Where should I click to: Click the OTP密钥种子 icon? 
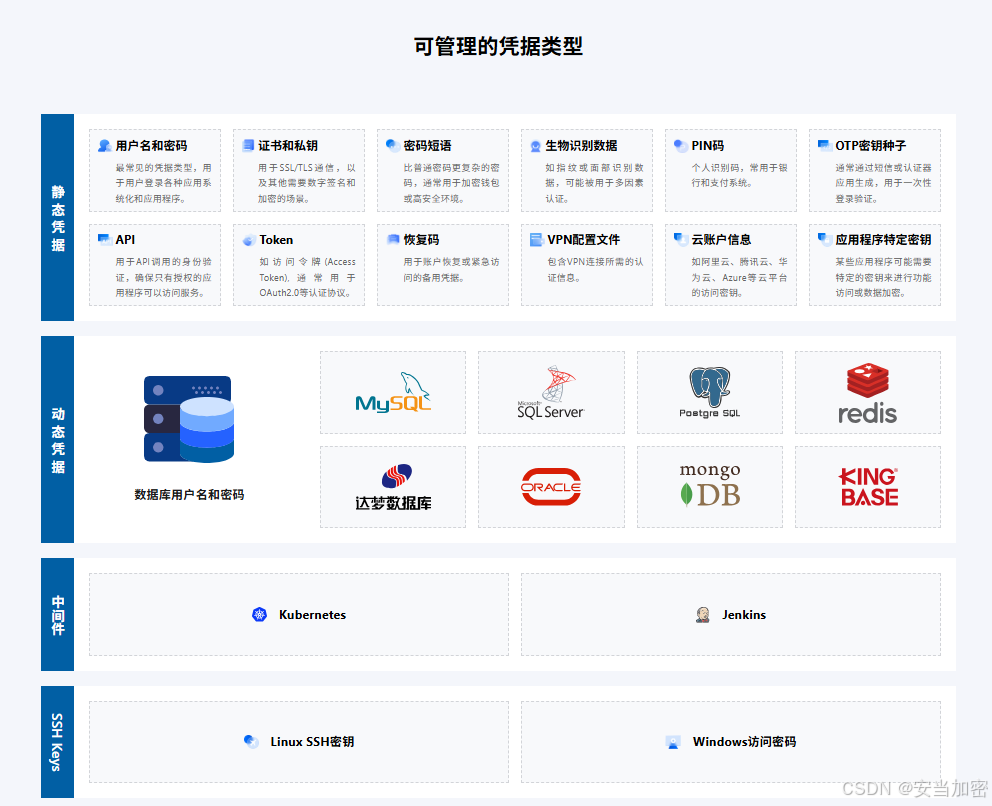click(825, 146)
